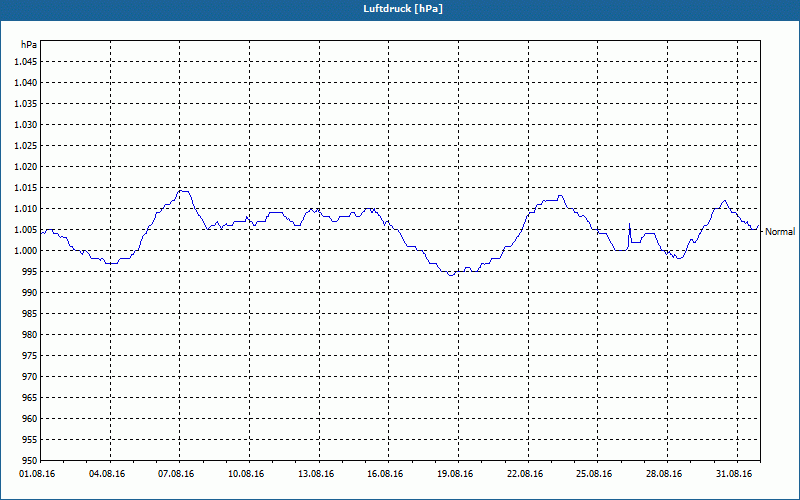This screenshot has height=500, width=800.
Task: Select the 955 axis value
Action: [30, 440]
